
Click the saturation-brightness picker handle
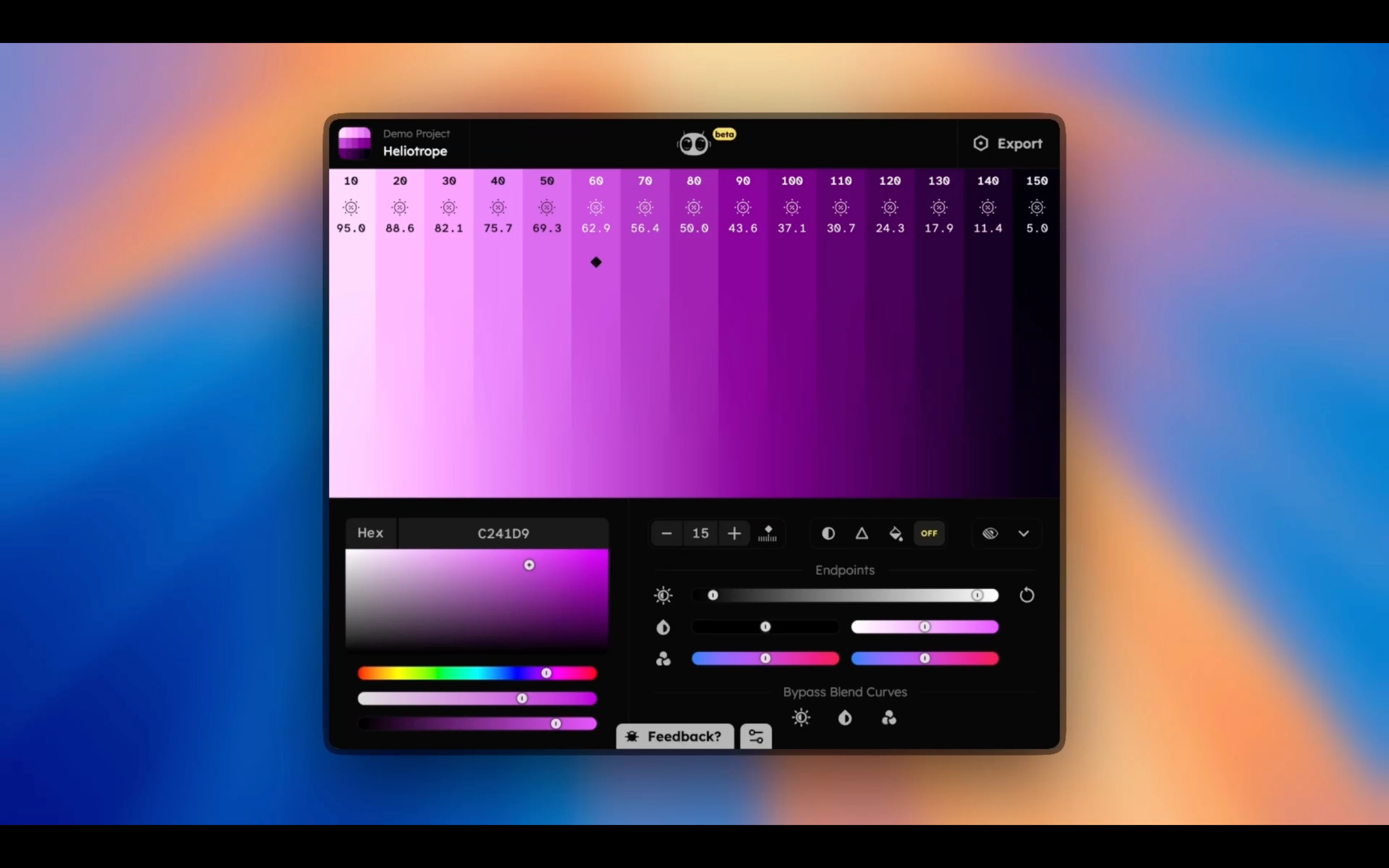[x=529, y=565]
